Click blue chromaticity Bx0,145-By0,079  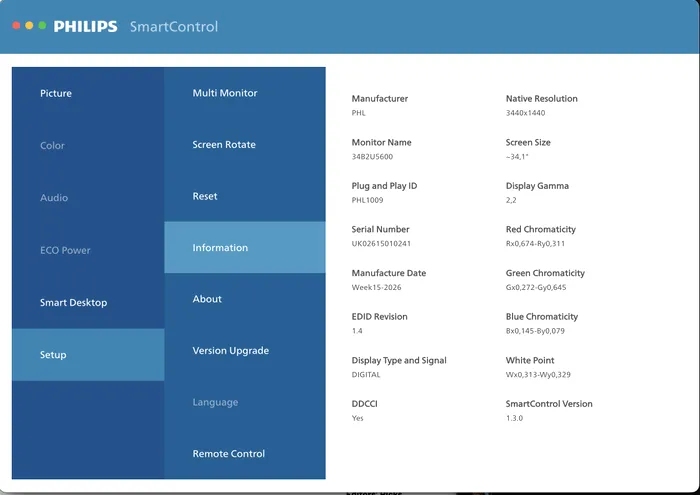click(x=535, y=331)
